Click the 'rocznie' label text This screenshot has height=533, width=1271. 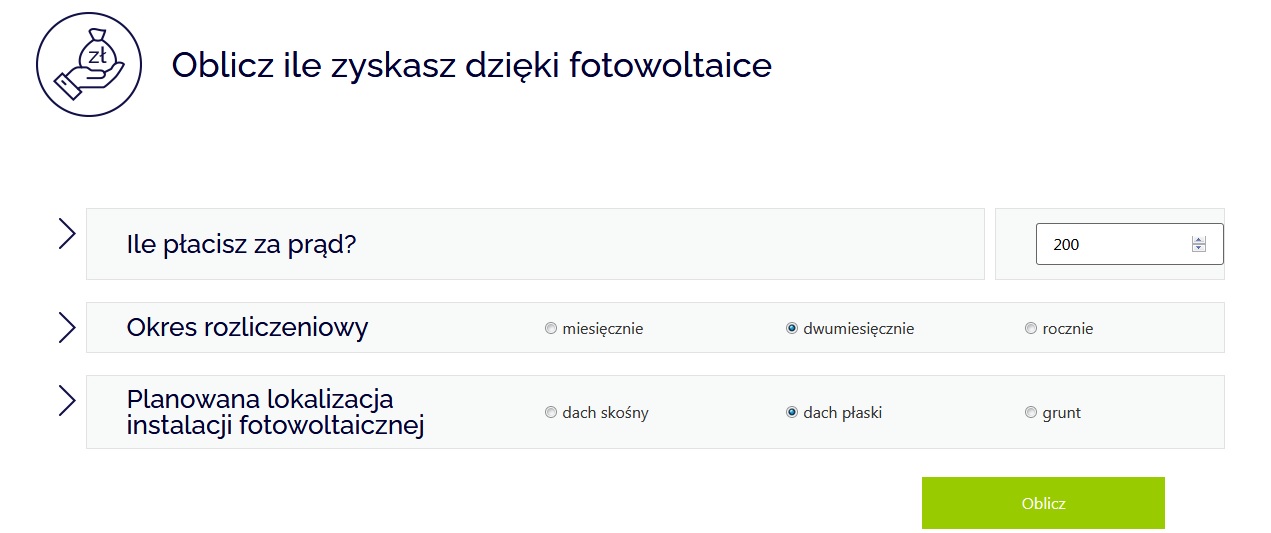[1068, 328]
